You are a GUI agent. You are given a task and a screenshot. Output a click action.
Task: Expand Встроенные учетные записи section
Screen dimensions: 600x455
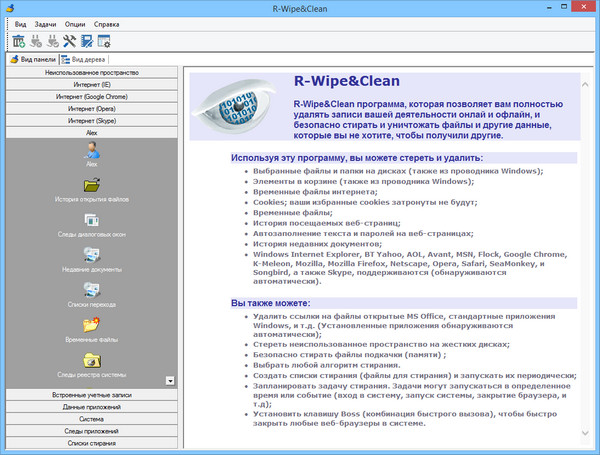tap(91, 395)
